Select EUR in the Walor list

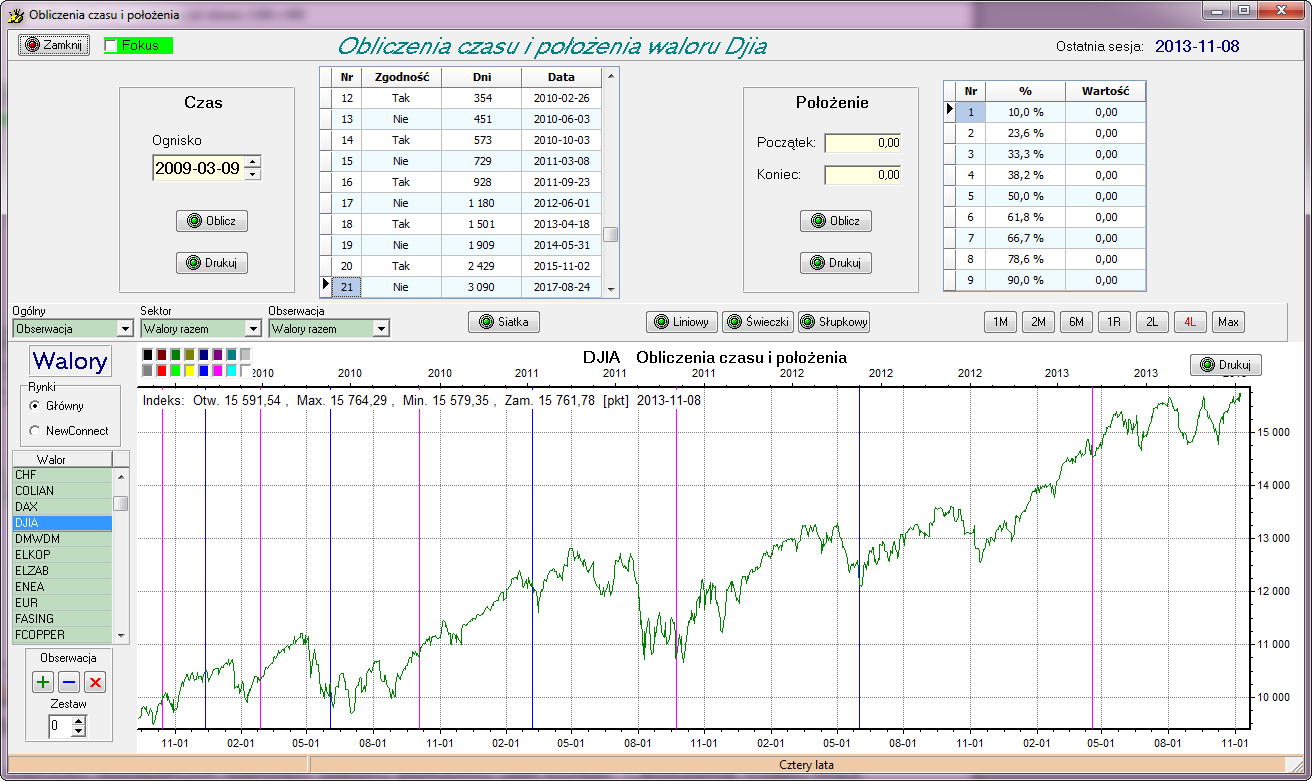tap(62, 603)
